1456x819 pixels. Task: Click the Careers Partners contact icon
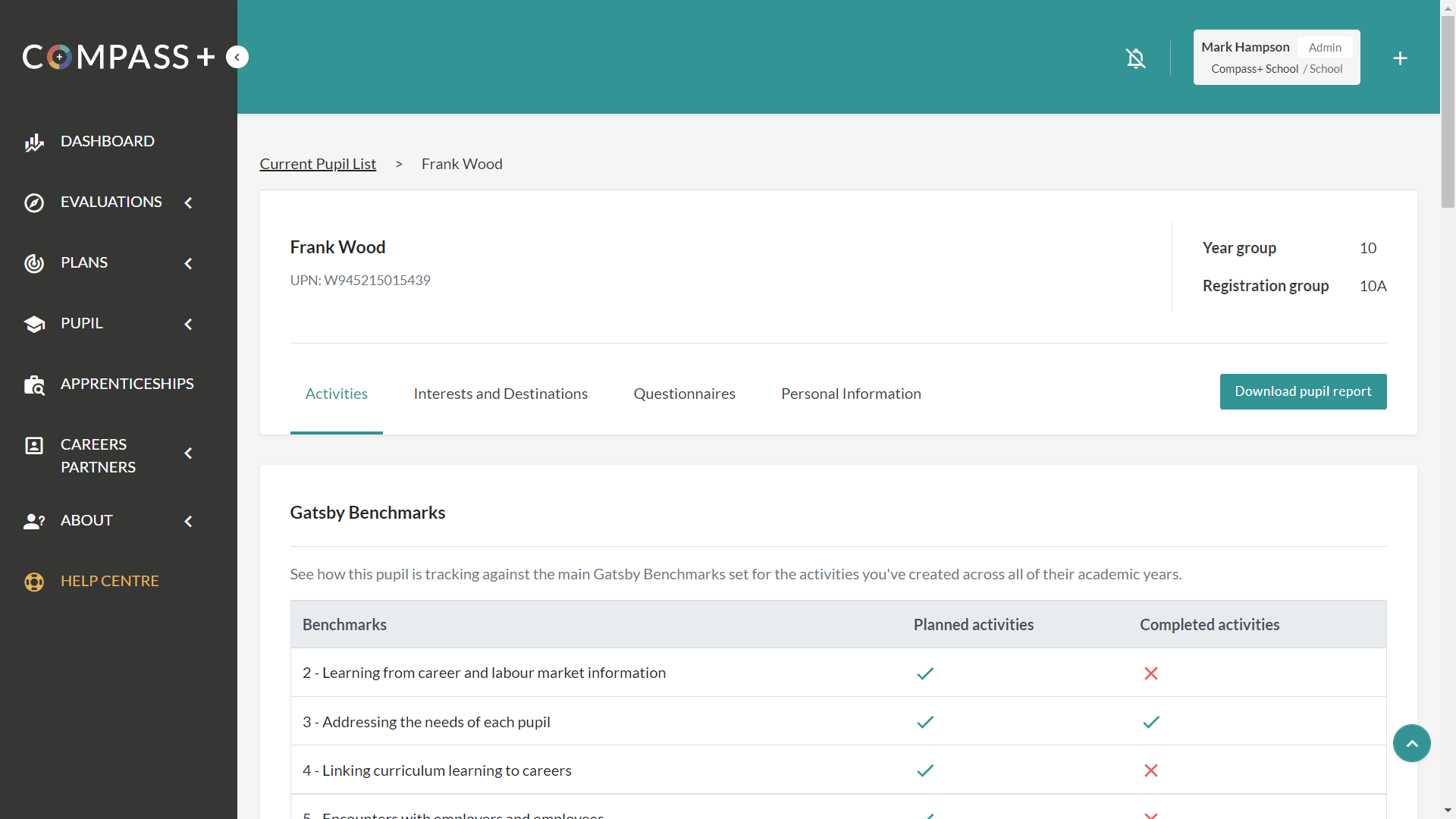pos(34,445)
